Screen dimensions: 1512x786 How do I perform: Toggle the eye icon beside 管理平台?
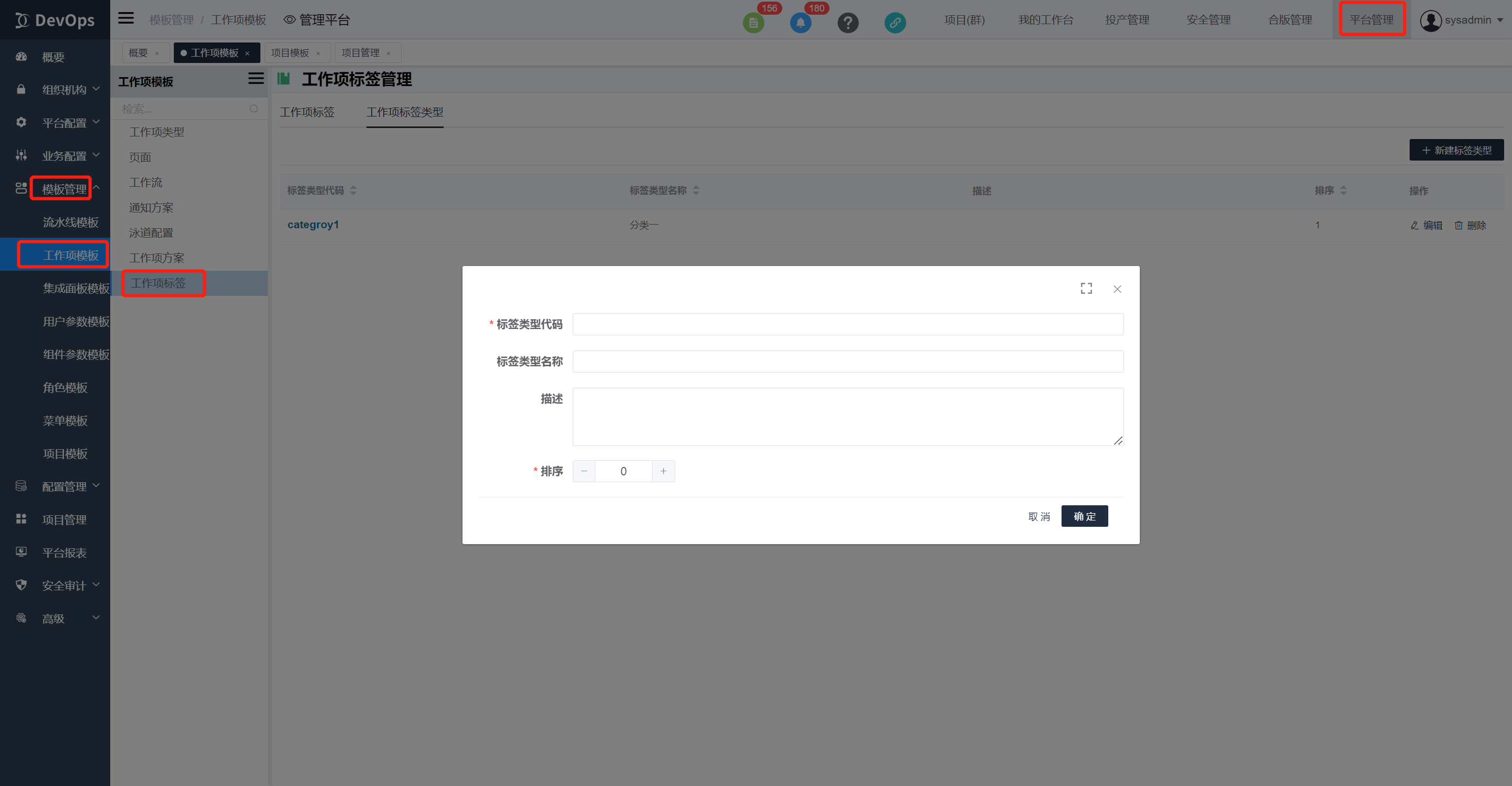289,19
